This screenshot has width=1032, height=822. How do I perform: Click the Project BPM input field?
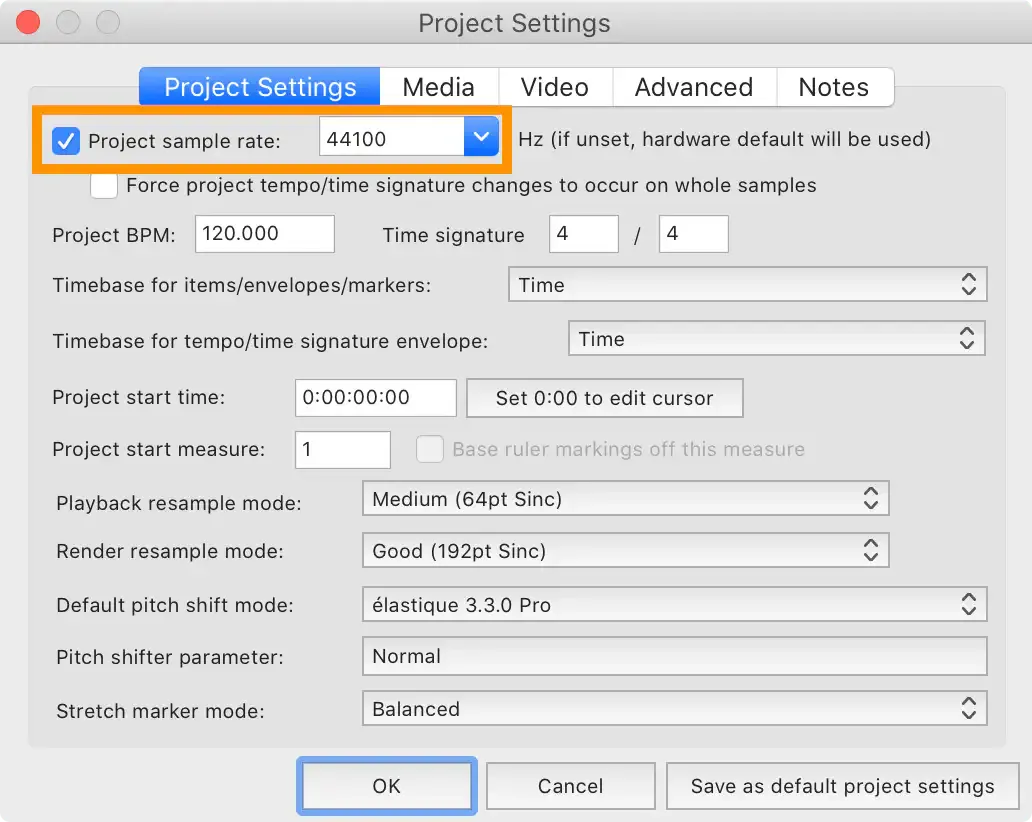coord(264,233)
